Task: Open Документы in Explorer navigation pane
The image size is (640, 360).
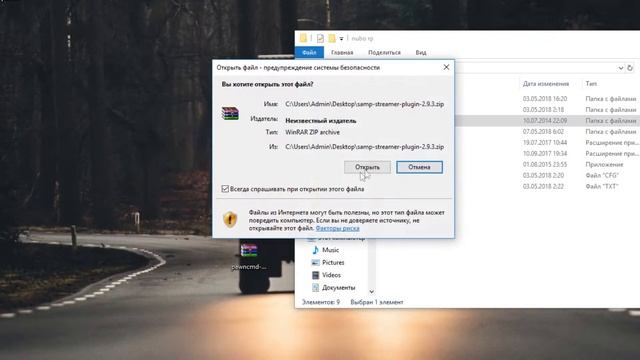Action: pyautogui.click(x=338, y=288)
